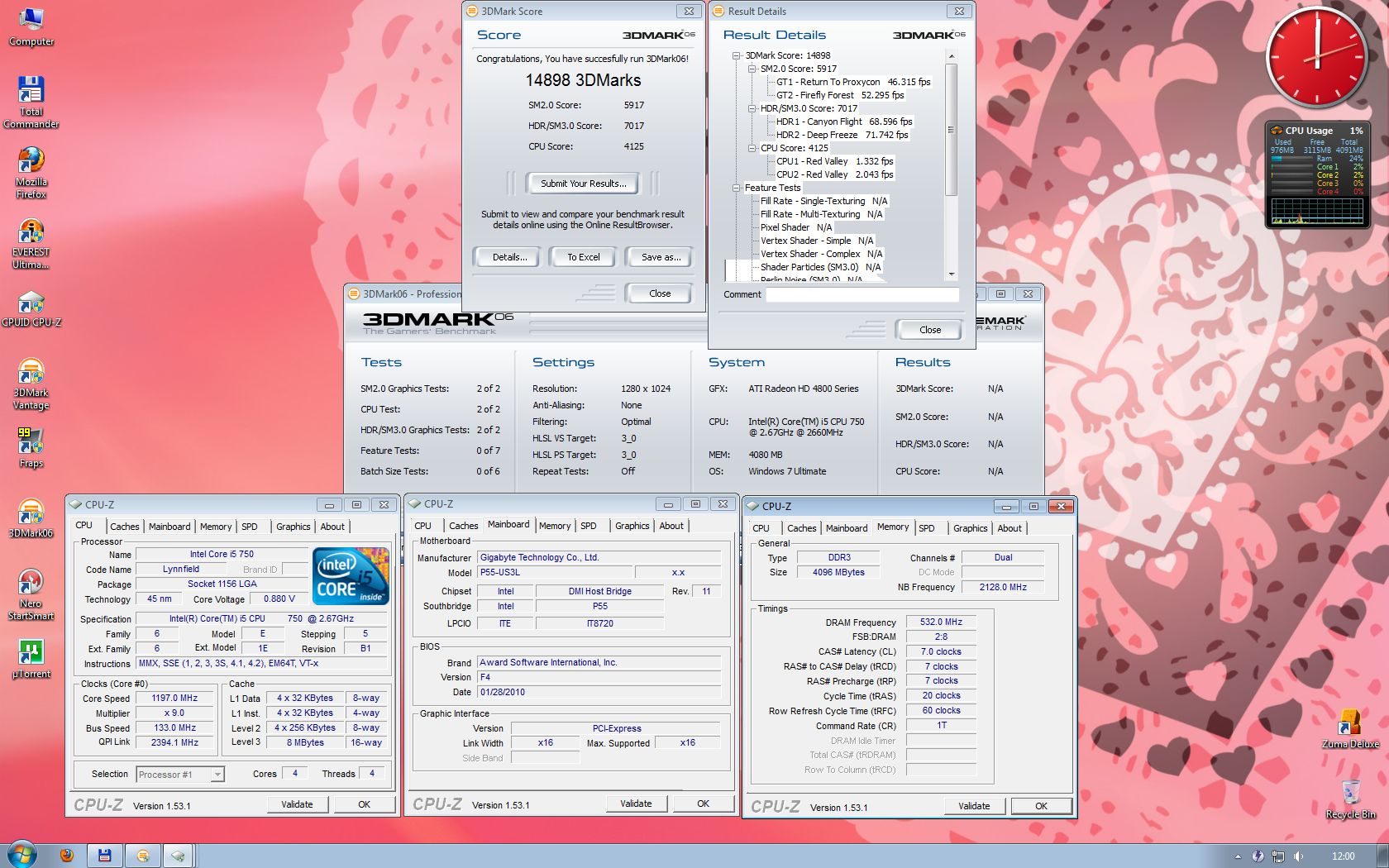Open Details in the 3DMark Score window
The height and width of the screenshot is (868, 1389).
tap(509, 257)
